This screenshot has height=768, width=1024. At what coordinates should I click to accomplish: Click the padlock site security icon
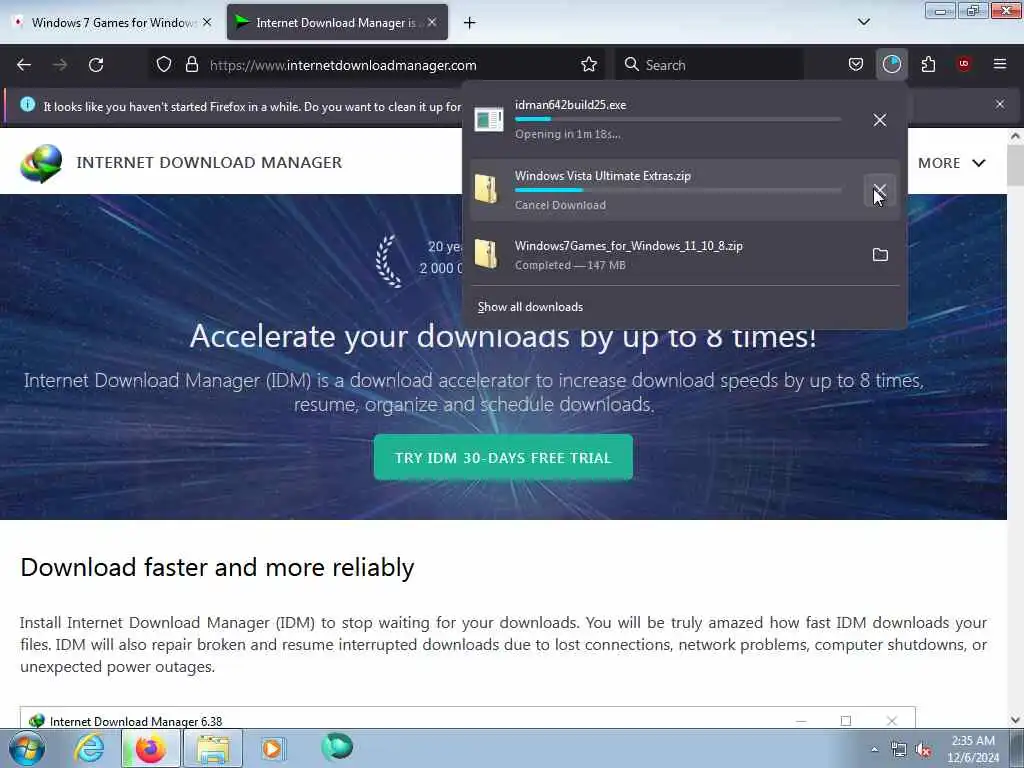[191, 65]
